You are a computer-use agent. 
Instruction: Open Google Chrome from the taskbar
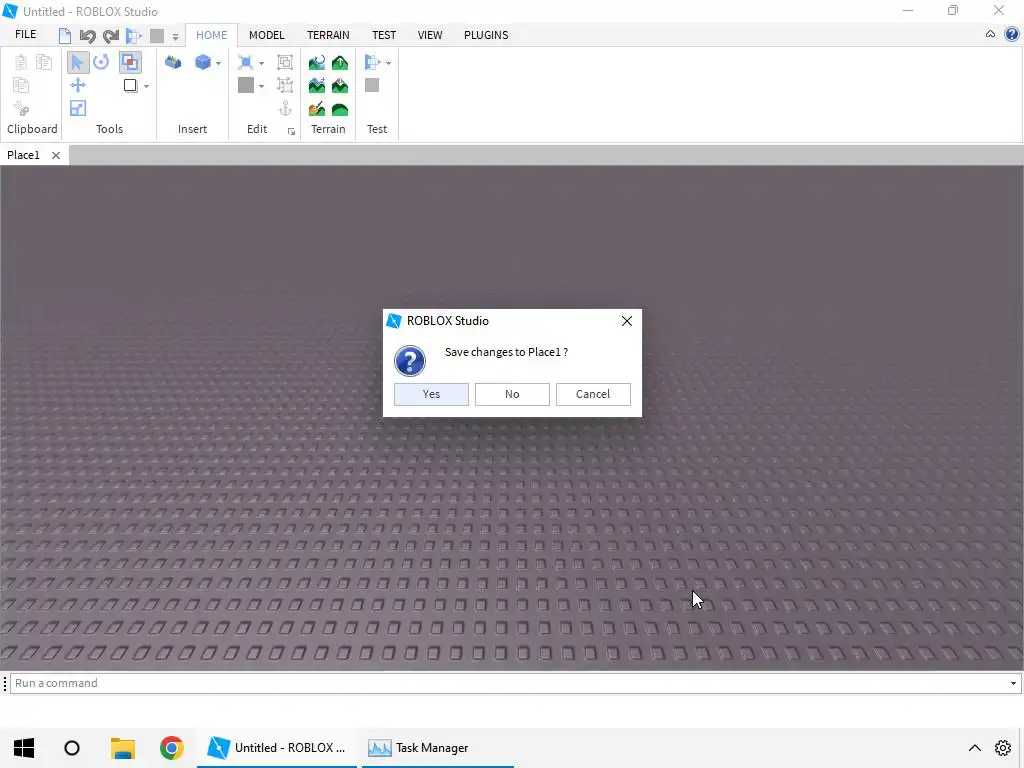click(172, 748)
